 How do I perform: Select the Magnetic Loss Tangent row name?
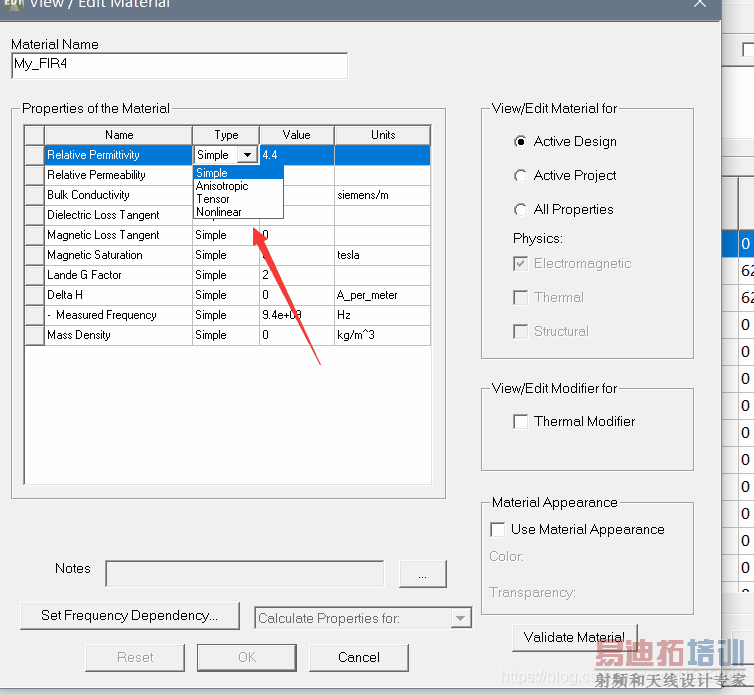118,235
